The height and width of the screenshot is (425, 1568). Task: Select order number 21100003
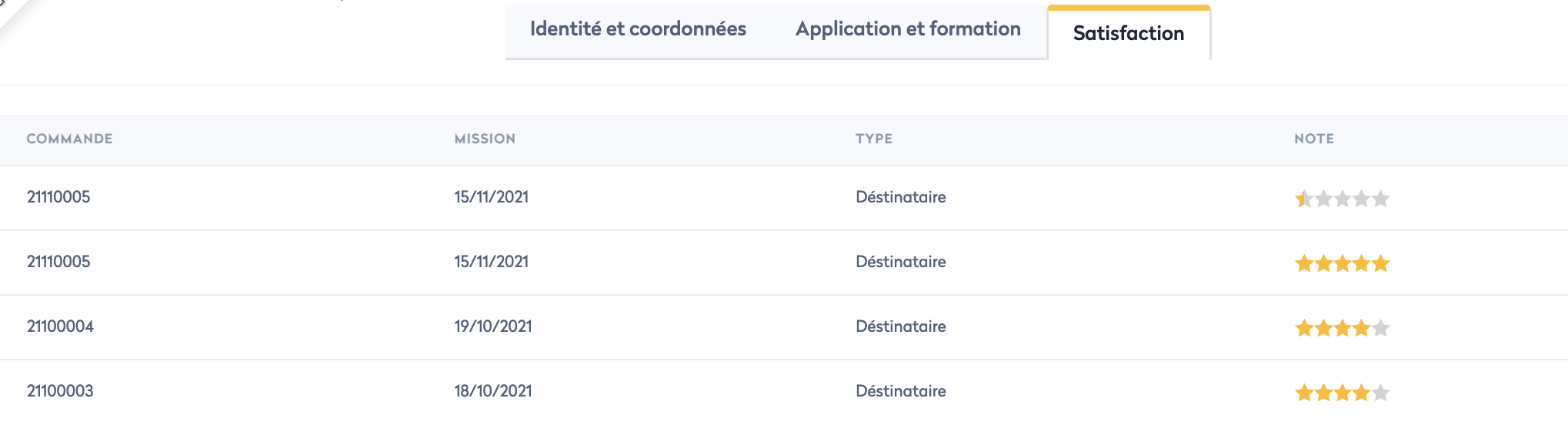coord(60,391)
